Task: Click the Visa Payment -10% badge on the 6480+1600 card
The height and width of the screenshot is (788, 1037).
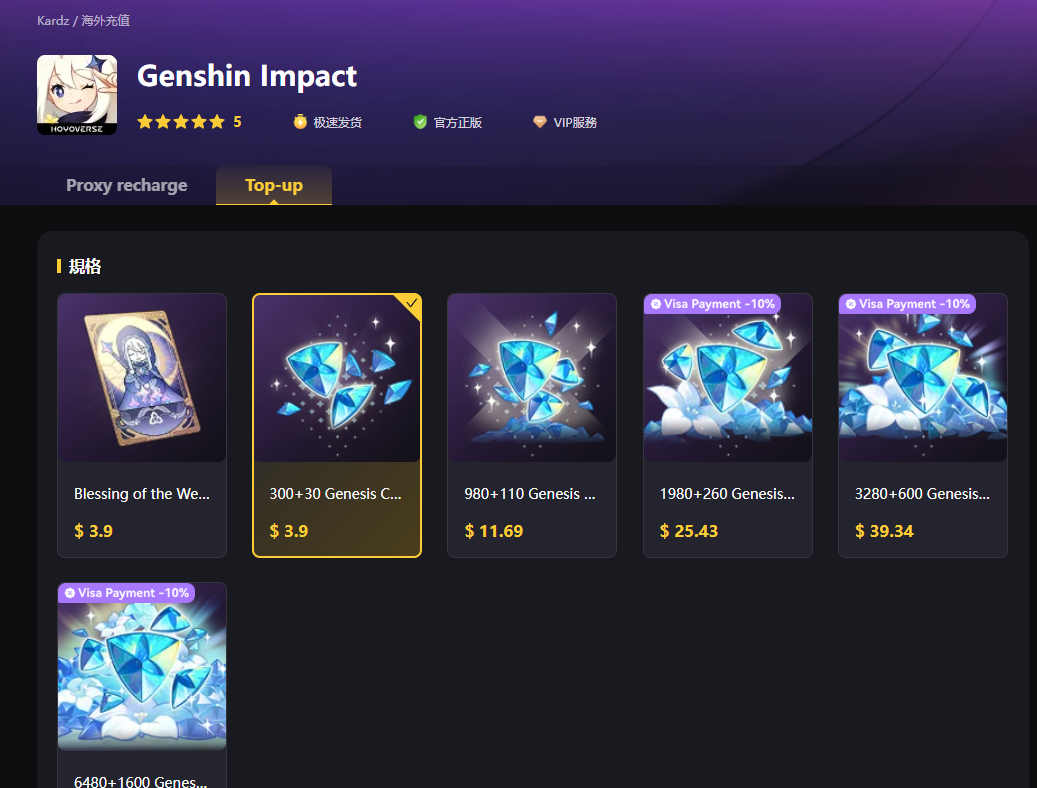Action: point(126,593)
